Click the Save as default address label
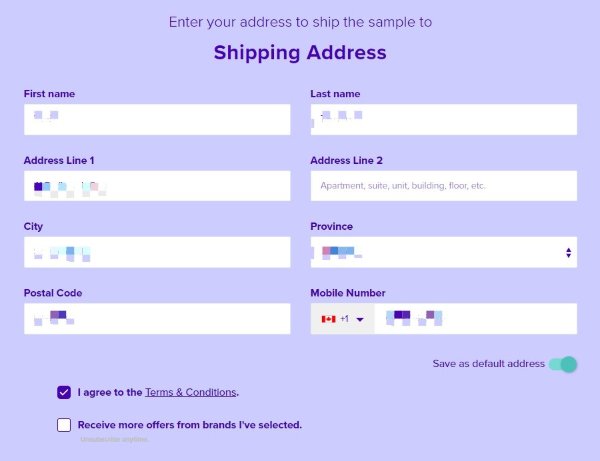Viewport: 600px width, 461px height. point(489,363)
